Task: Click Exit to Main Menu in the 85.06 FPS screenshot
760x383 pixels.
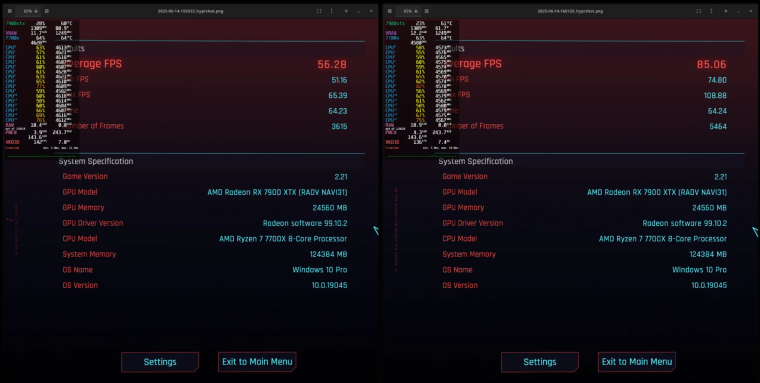Action: tap(637, 362)
